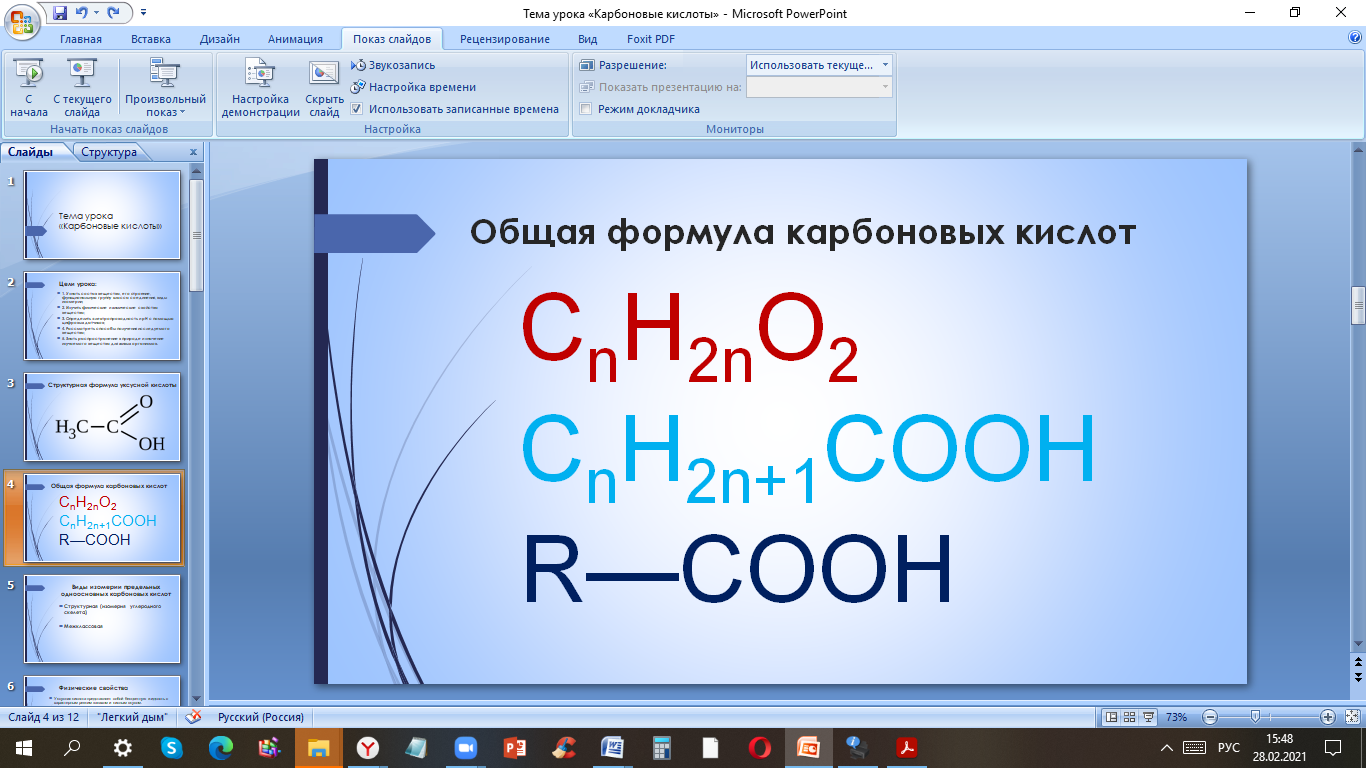Image resolution: width=1366 pixels, height=768 pixels.
Task: Toggle Использовать записанные времена checkbox
Action: [357, 109]
